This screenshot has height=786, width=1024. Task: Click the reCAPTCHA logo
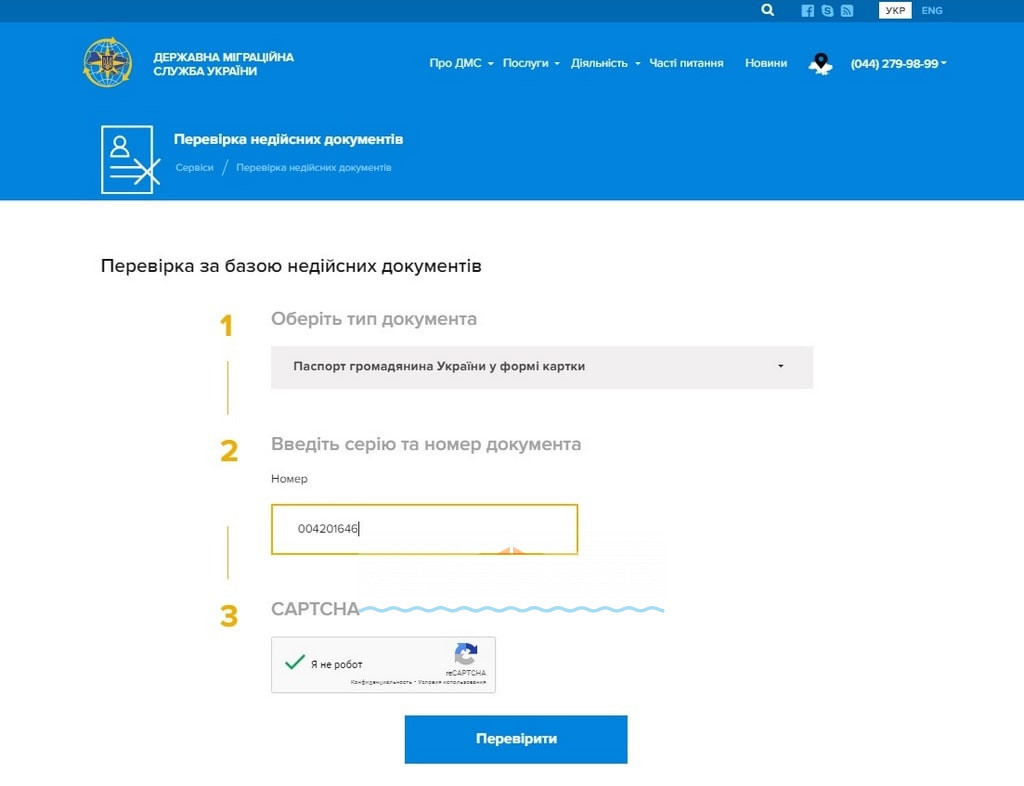point(466,655)
